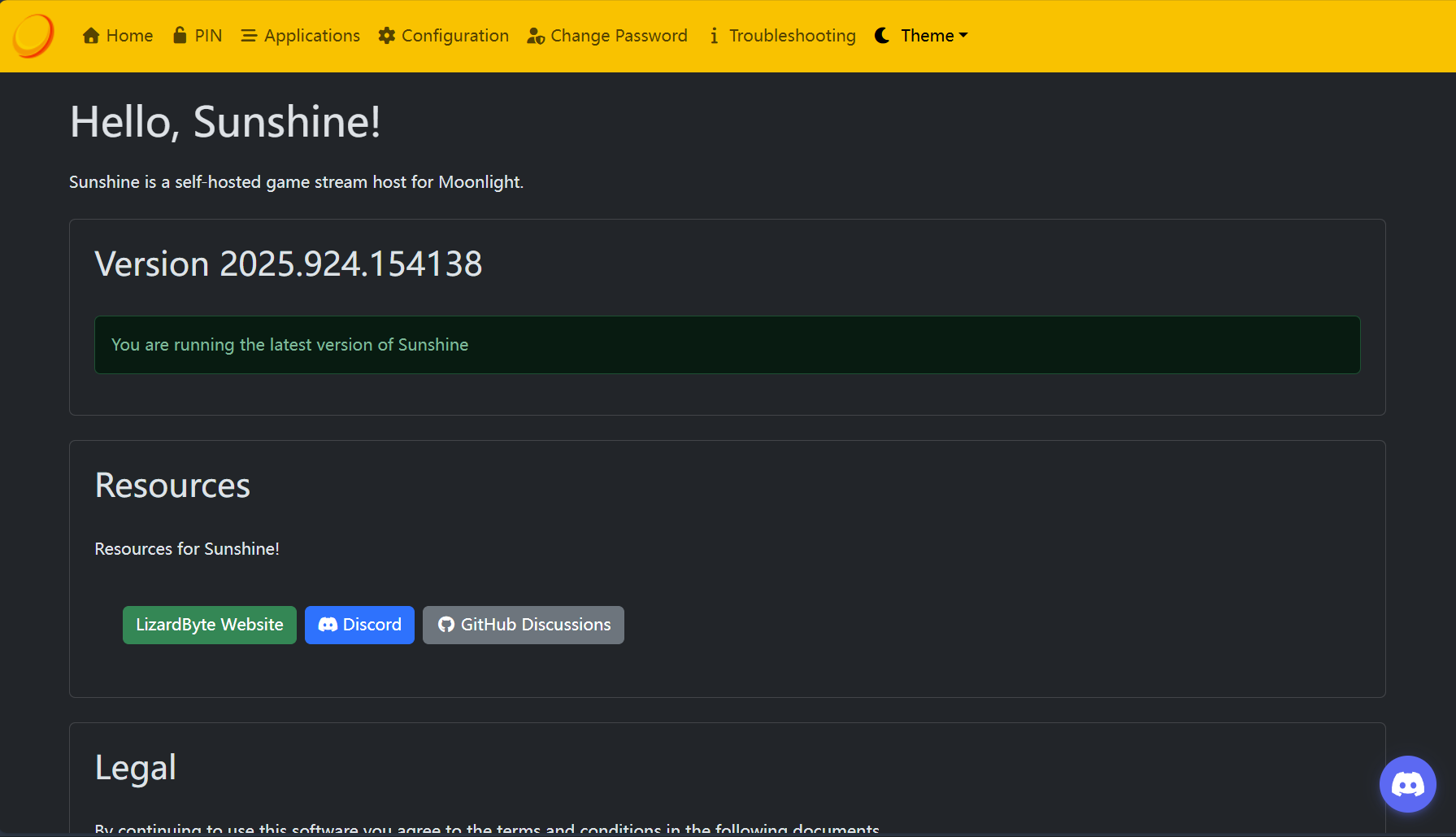Click the GitHub logo in Discussions button
Image resolution: width=1456 pixels, height=837 pixels.
(446, 625)
